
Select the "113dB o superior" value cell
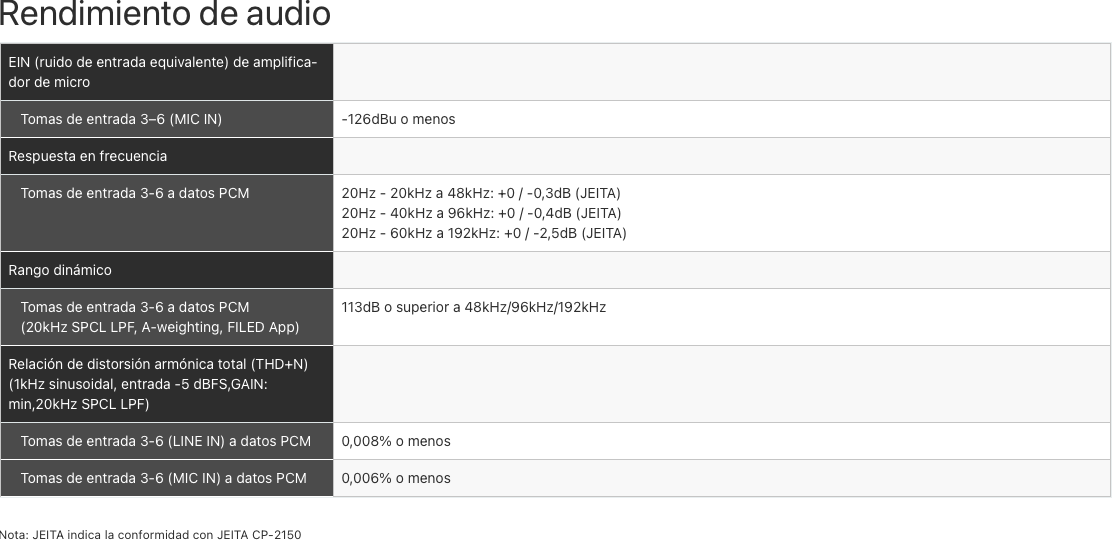coord(473,307)
